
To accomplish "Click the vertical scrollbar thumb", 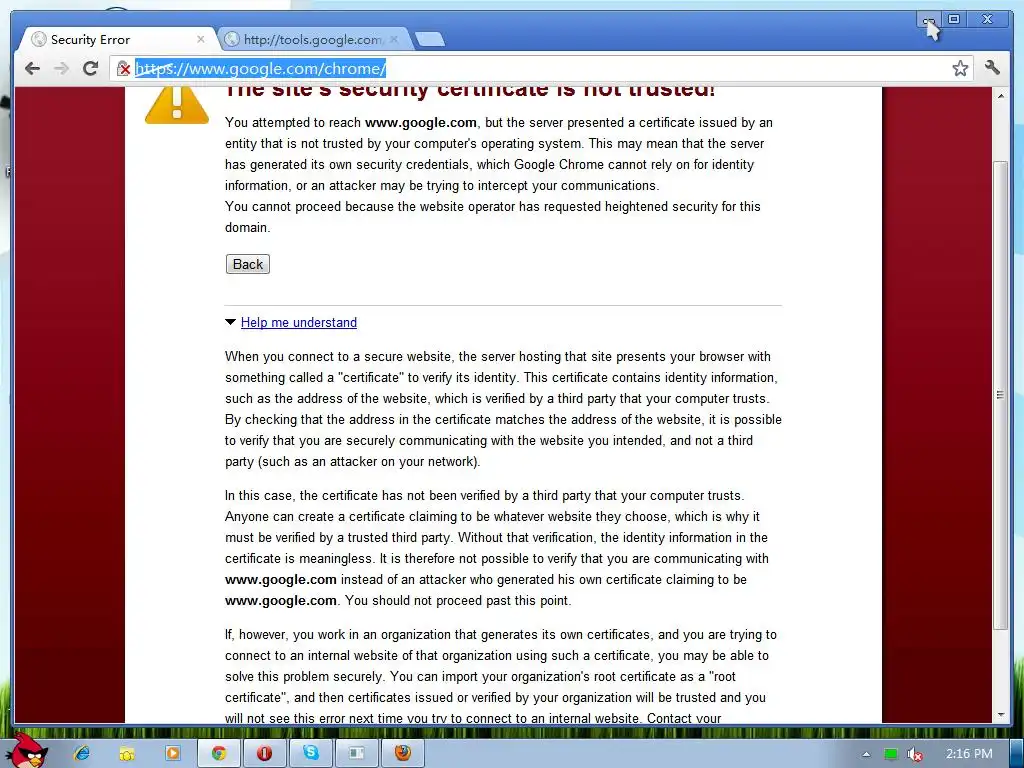I will click(x=1000, y=395).
